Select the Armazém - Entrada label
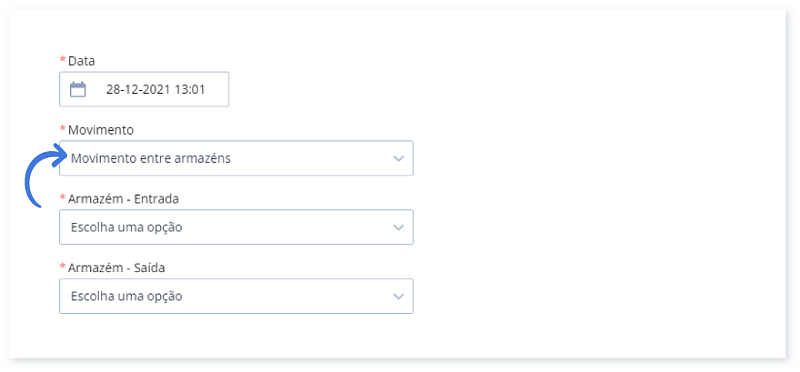Image resolution: width=800 pixels, height=372 pixels. 123,199
